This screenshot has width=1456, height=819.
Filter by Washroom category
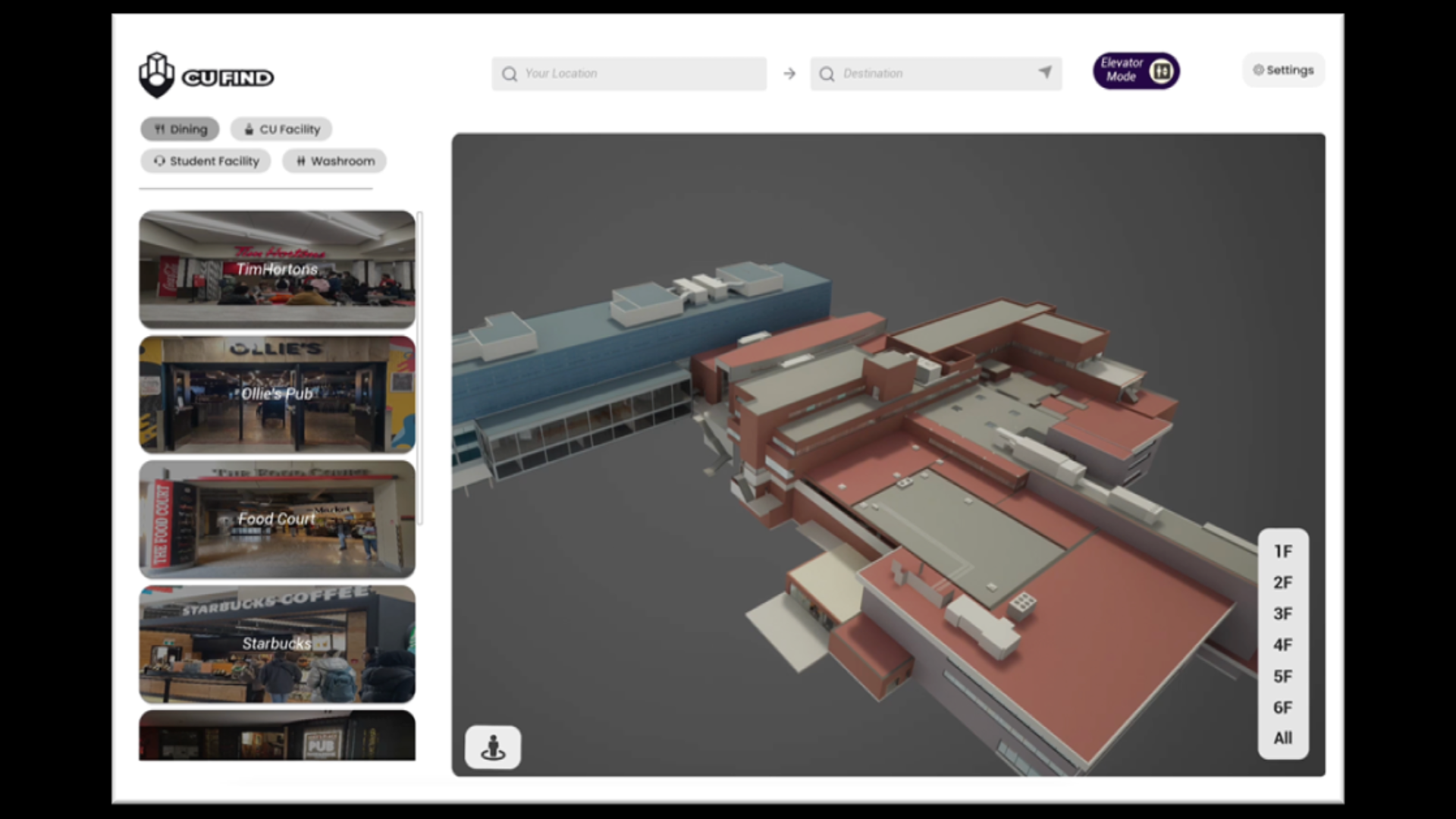[x=334, y=161]
